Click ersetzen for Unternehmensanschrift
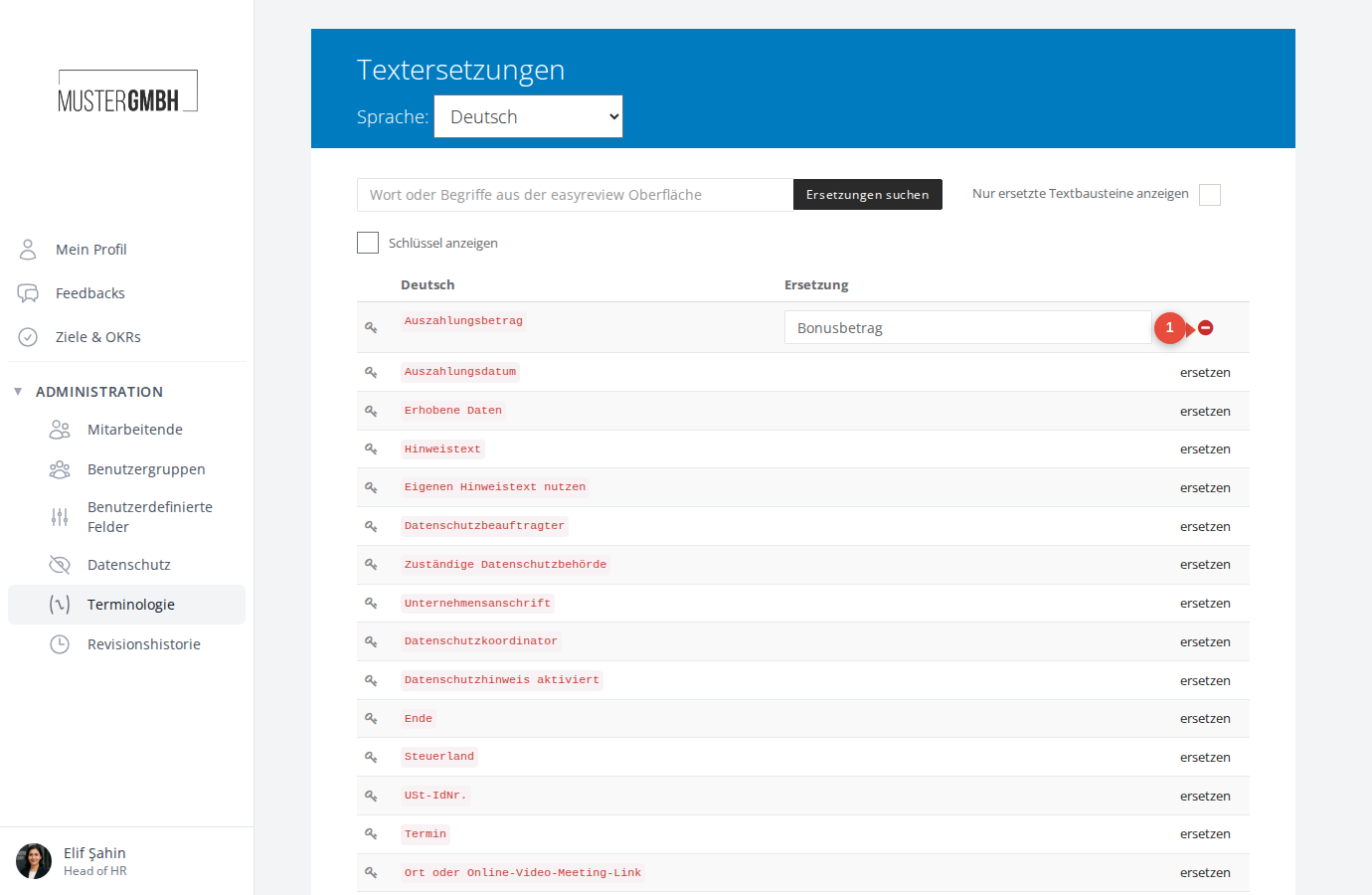Screen dimensions: 1372x895 (1205, 604)
